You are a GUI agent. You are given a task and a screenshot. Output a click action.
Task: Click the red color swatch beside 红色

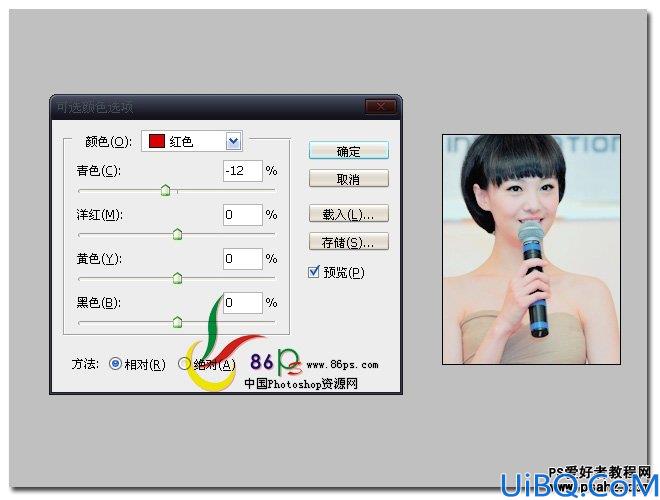pyautogui.click(x=156, y=141)
